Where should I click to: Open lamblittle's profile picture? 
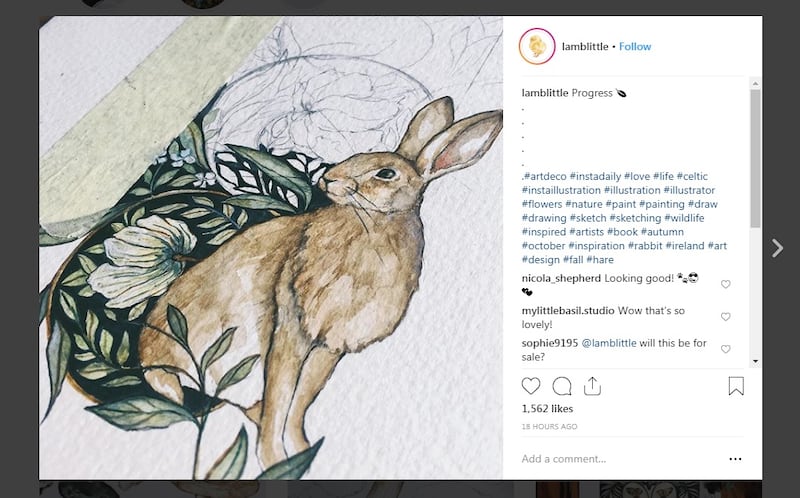(537, 46)
